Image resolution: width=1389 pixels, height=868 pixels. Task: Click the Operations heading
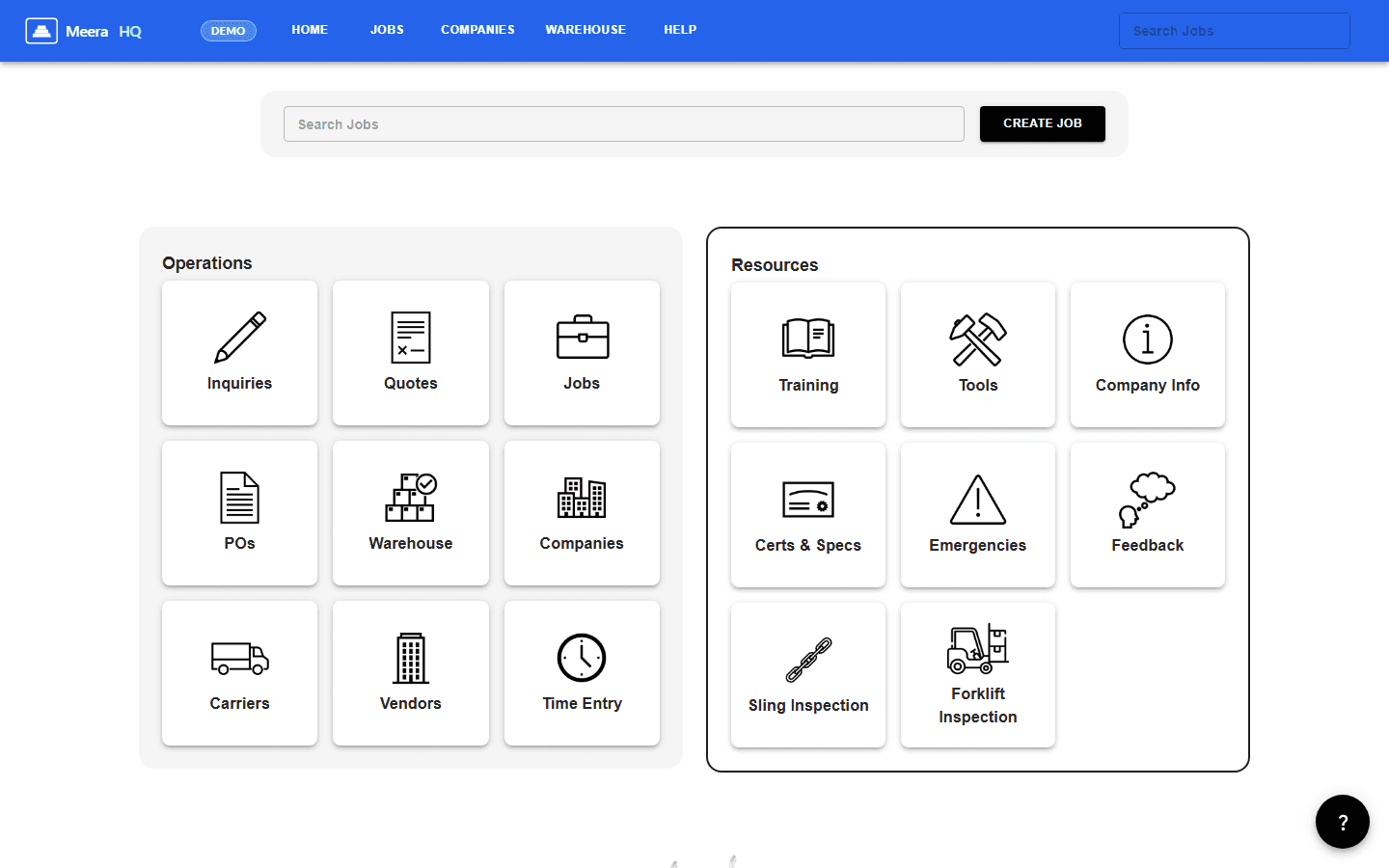(x=207, y=263)
